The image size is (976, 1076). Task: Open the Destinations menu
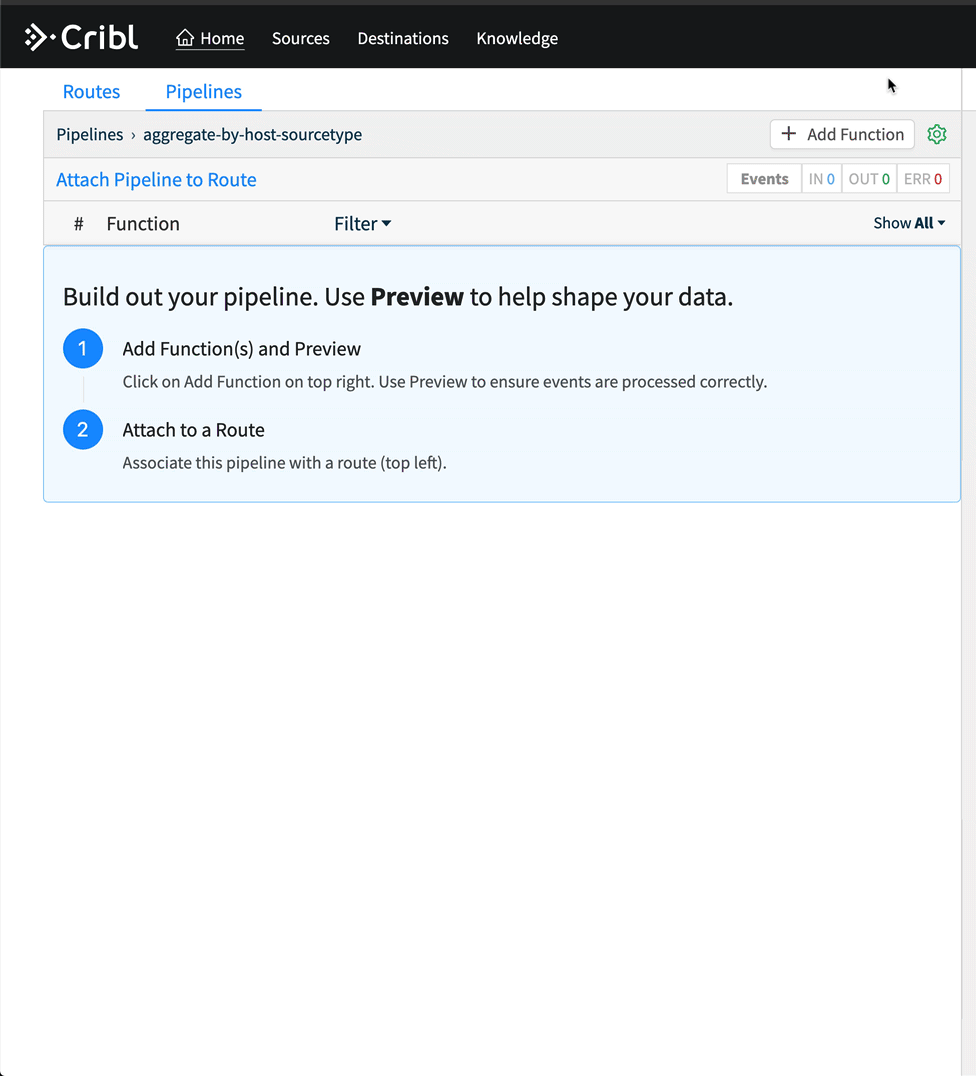[x=403, y=38]
